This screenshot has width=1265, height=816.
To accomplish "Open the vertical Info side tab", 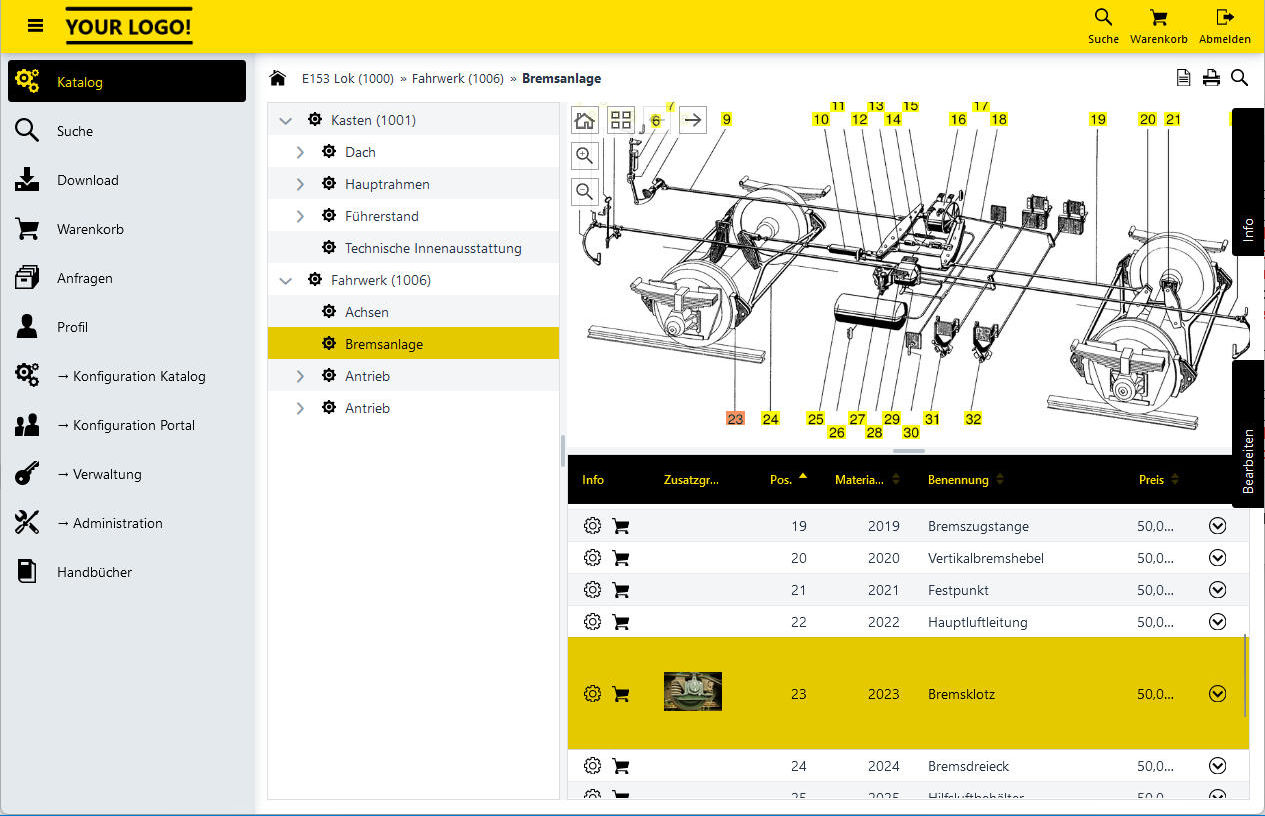I will 1248,230.
